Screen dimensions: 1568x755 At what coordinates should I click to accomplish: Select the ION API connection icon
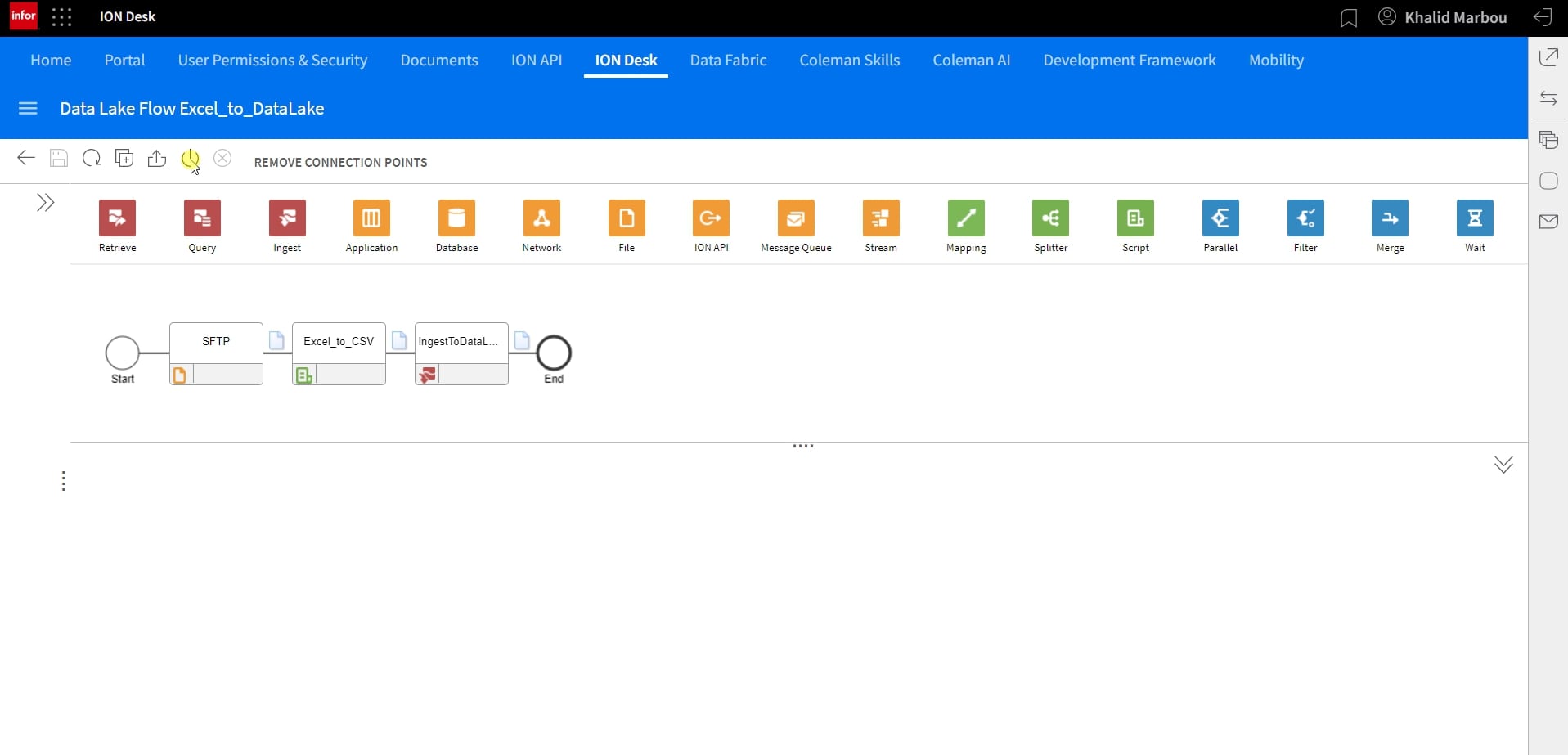point(711,218)
